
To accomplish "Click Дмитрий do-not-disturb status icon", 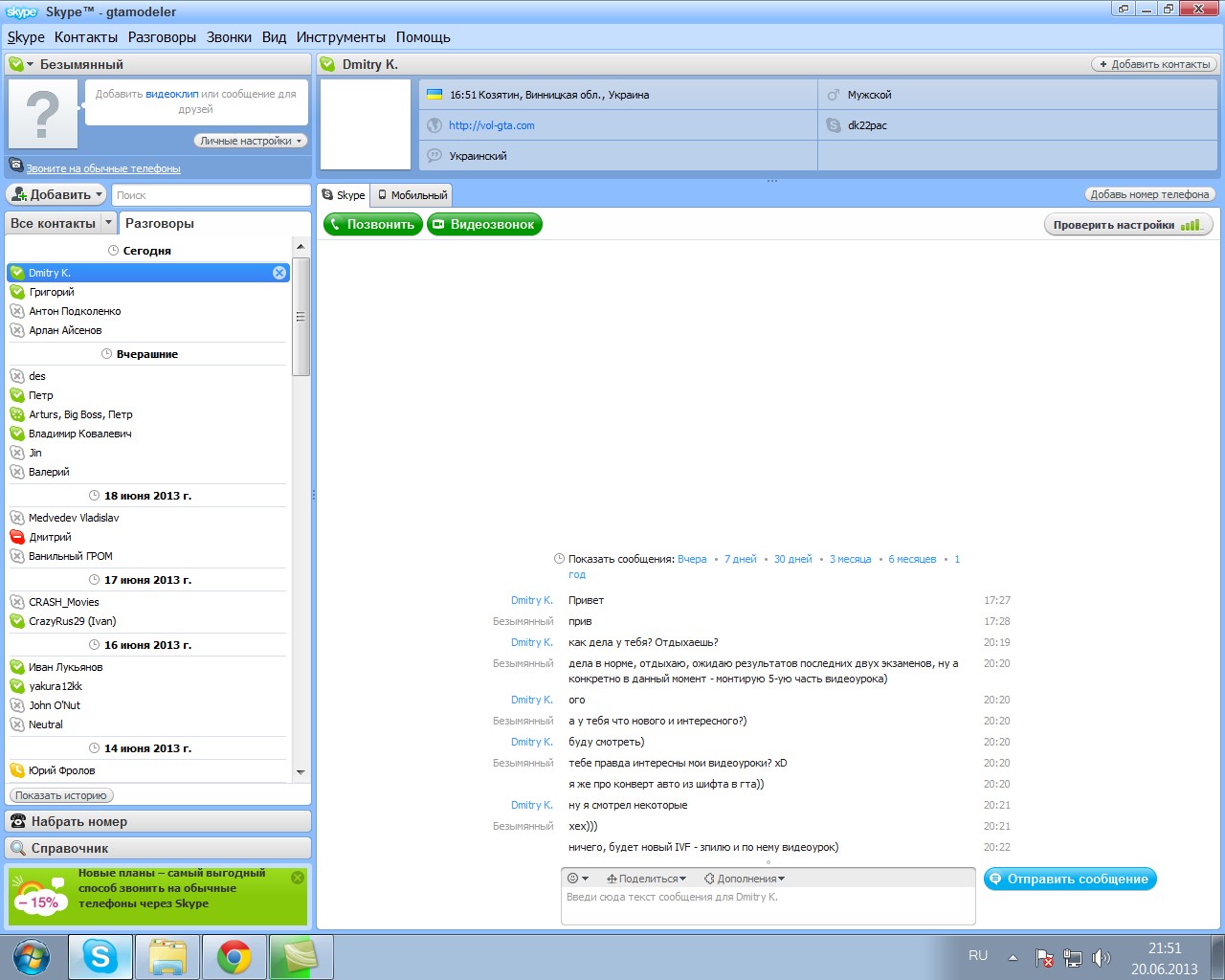I will [17, 537].
